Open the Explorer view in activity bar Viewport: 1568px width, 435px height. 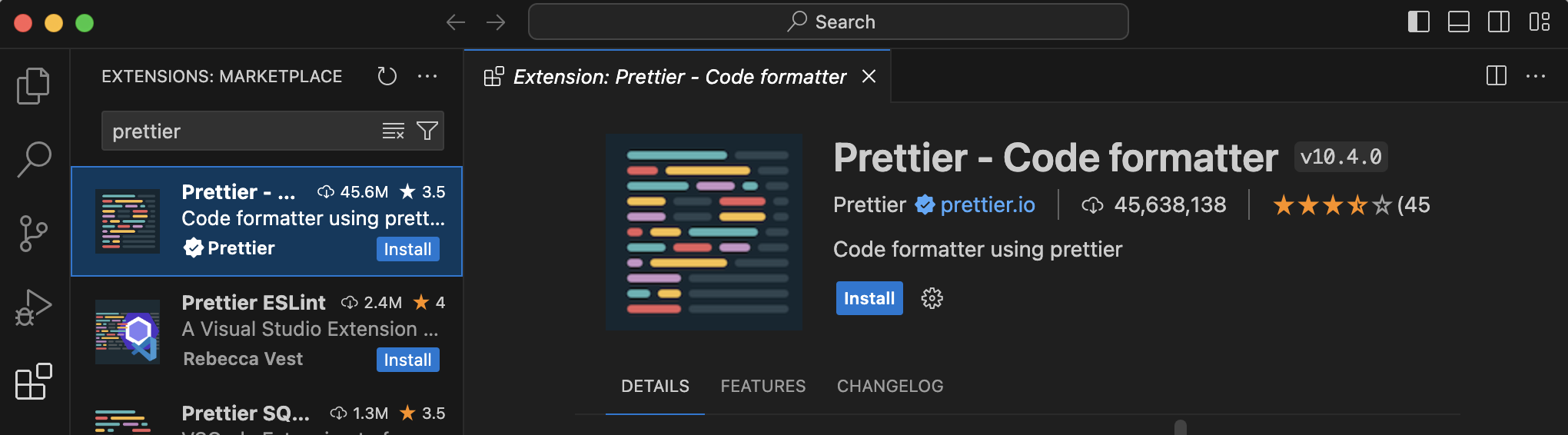[33, 85]
